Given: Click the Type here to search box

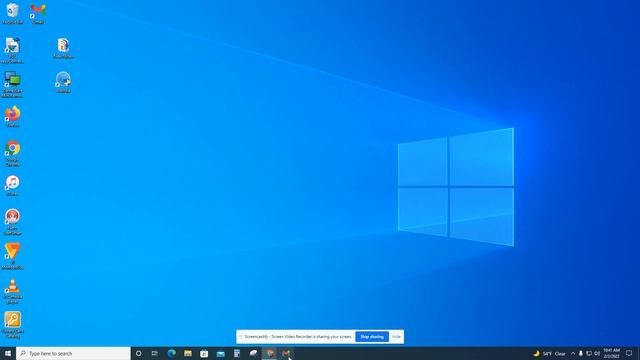Looking at the screenshot, I should 73,353.
